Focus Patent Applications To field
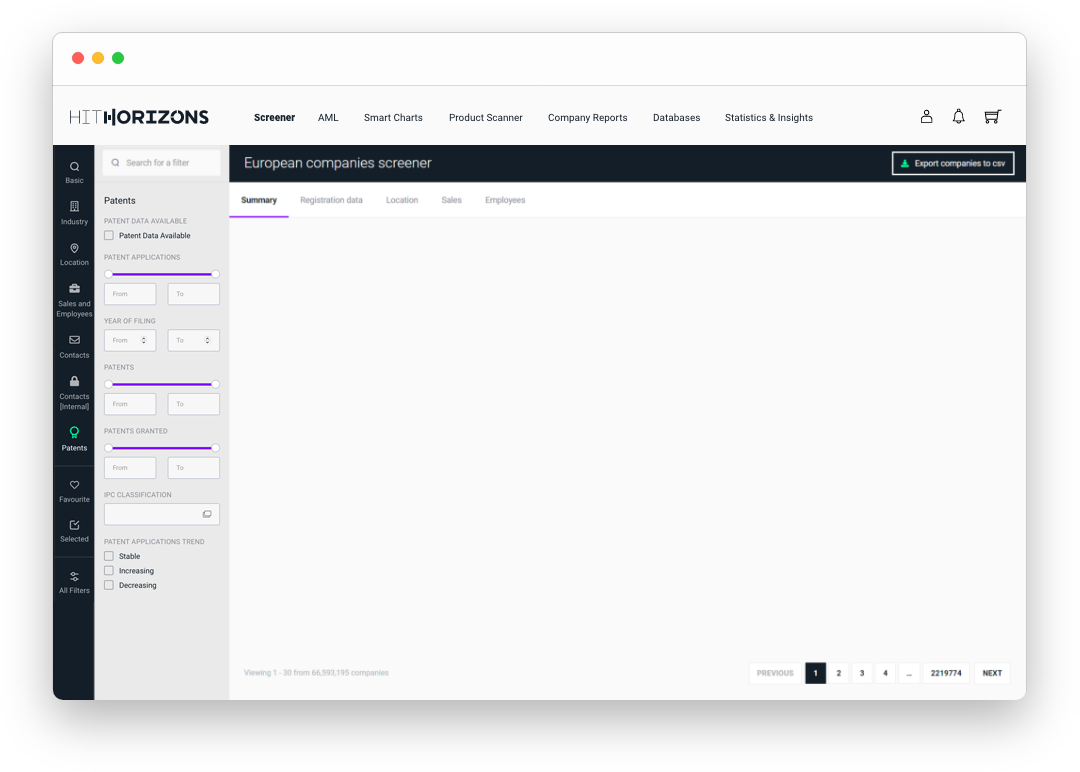Viewport: 1080px width, 772px height. (194, 294)
